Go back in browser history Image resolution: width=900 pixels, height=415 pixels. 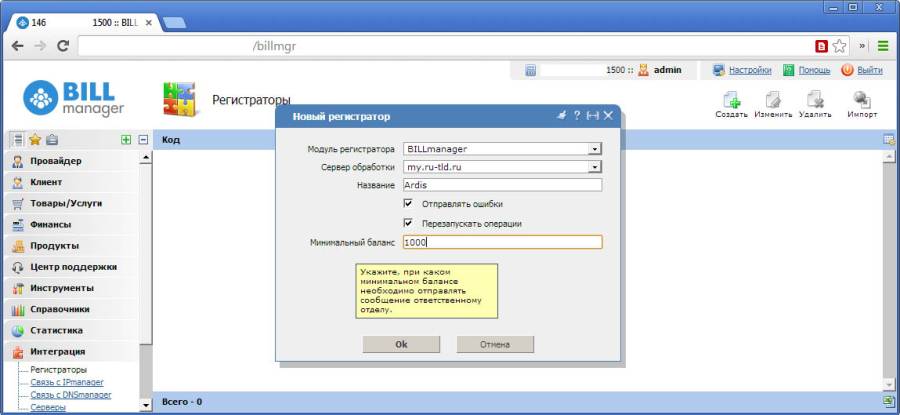(x=18, y=46)
